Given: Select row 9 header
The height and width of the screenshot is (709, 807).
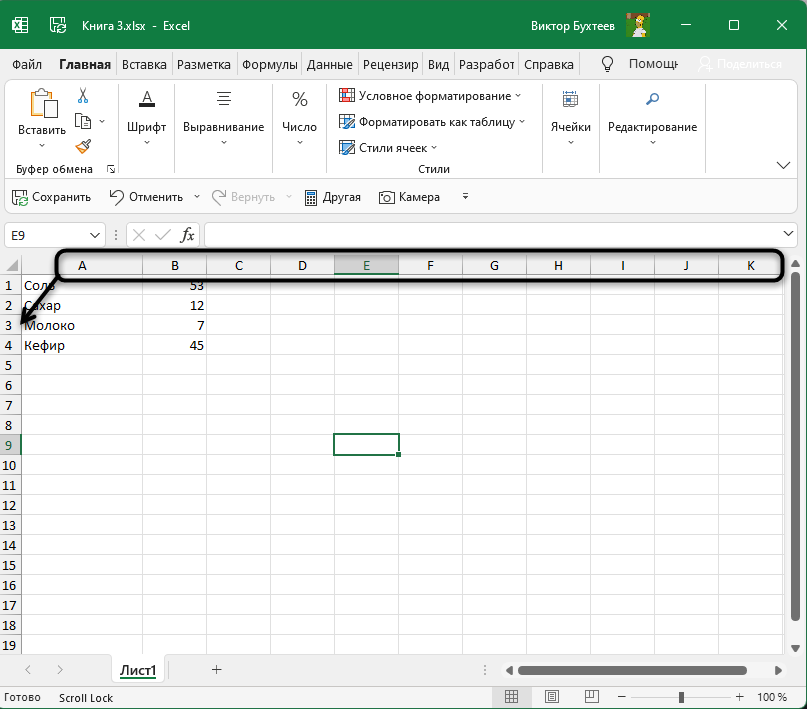Looking at the screenshot, I should point(10,445).
